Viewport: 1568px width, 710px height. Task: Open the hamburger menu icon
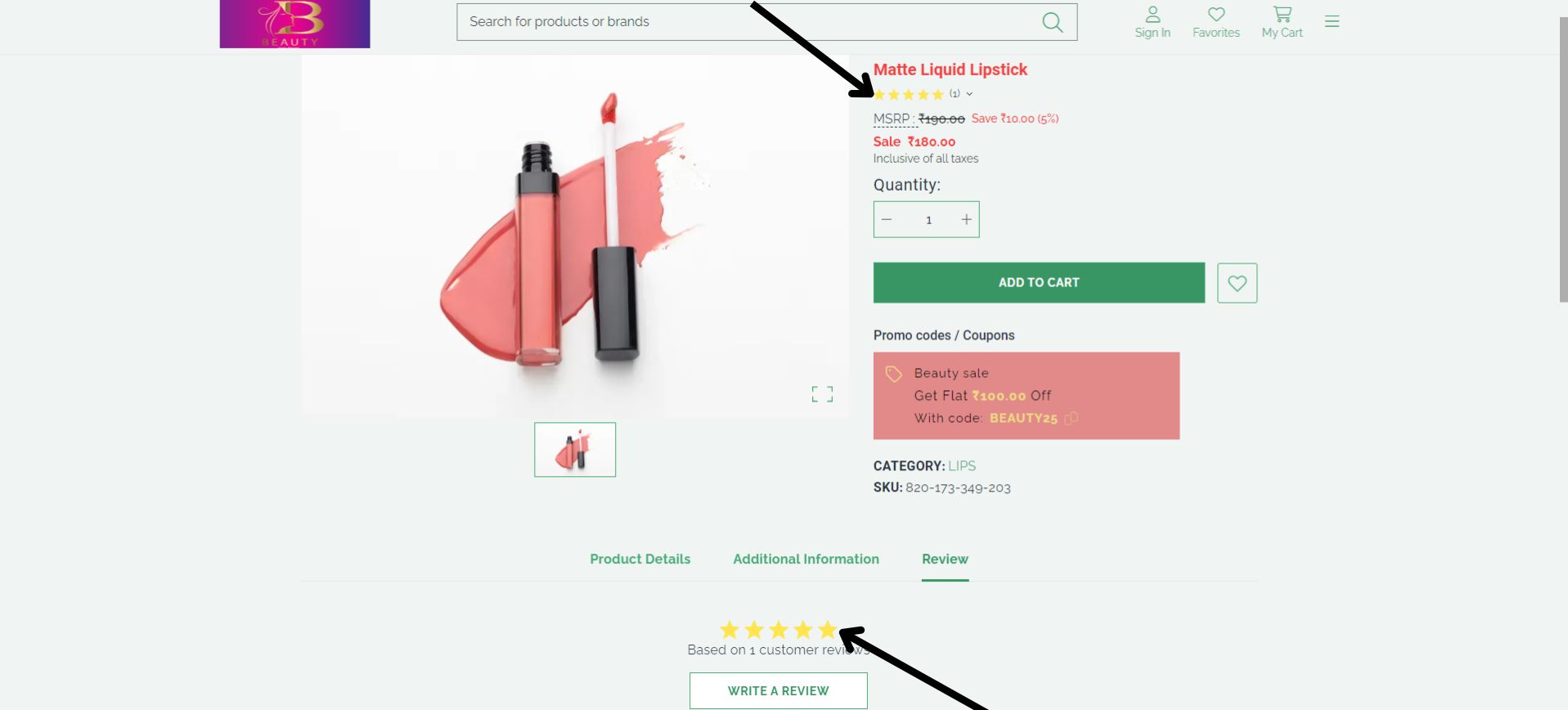(1332, 21)
